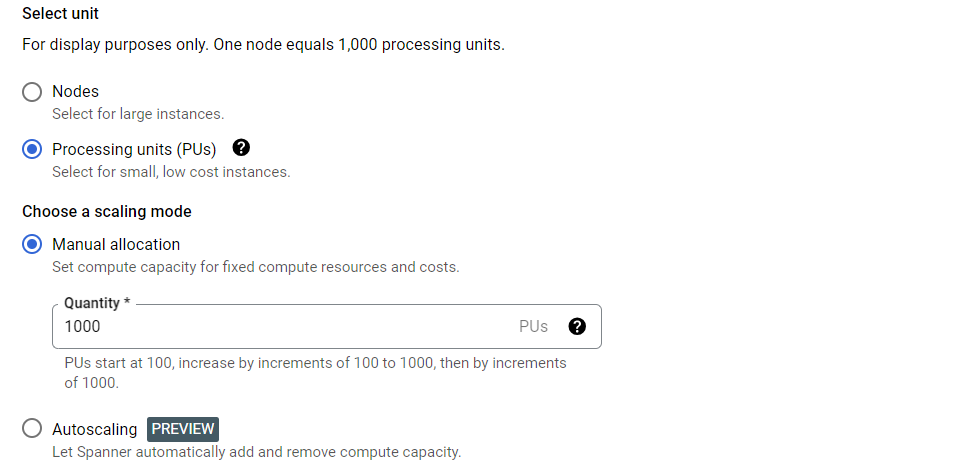973x474 pixels.
Task: Open help for Processing units (PUs)
Action: [x=241, y=148]
